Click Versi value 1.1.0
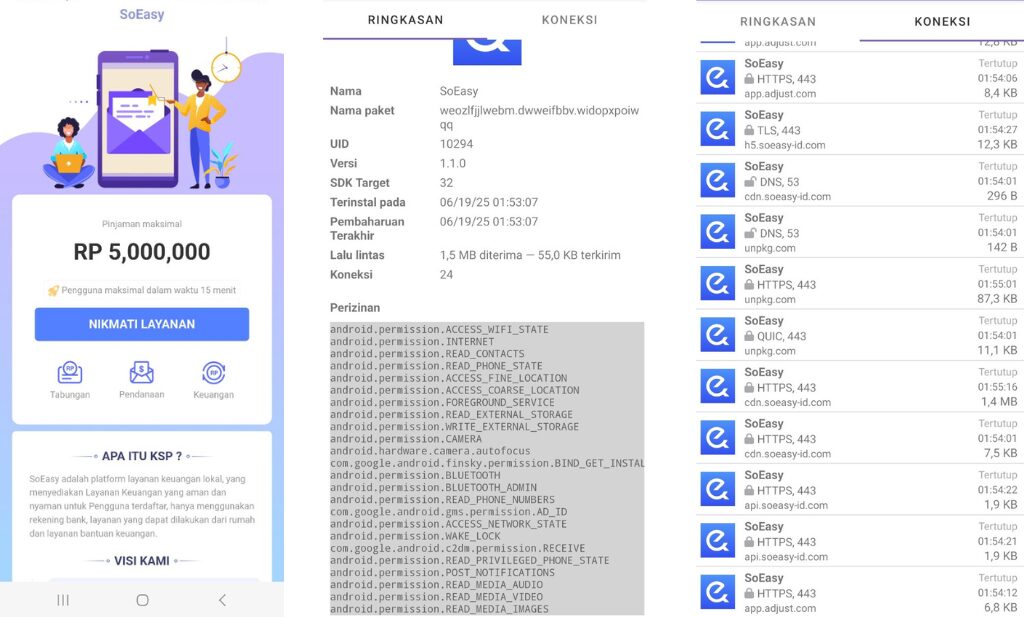The image size is (1024, 617). (453, 163)
